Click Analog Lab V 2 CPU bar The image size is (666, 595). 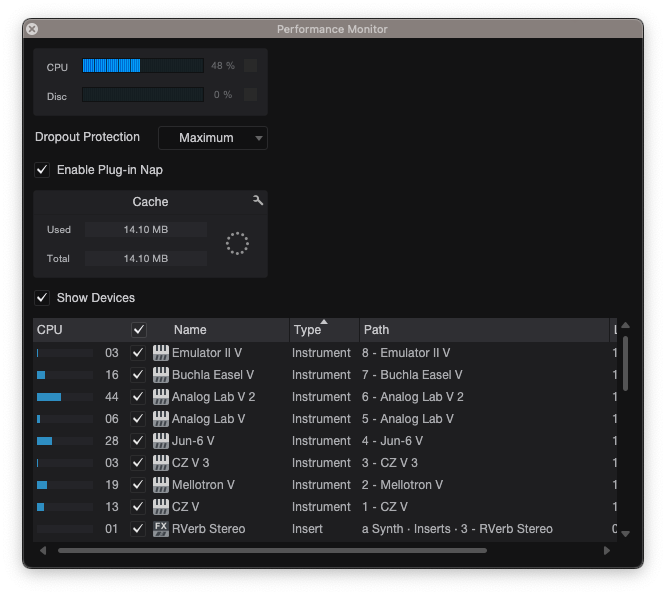(65, 397)
